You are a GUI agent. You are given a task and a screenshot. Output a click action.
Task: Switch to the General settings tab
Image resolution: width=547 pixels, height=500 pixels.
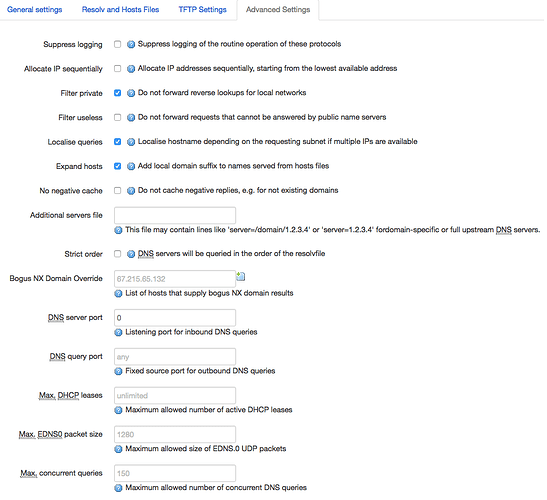point(35,10)
